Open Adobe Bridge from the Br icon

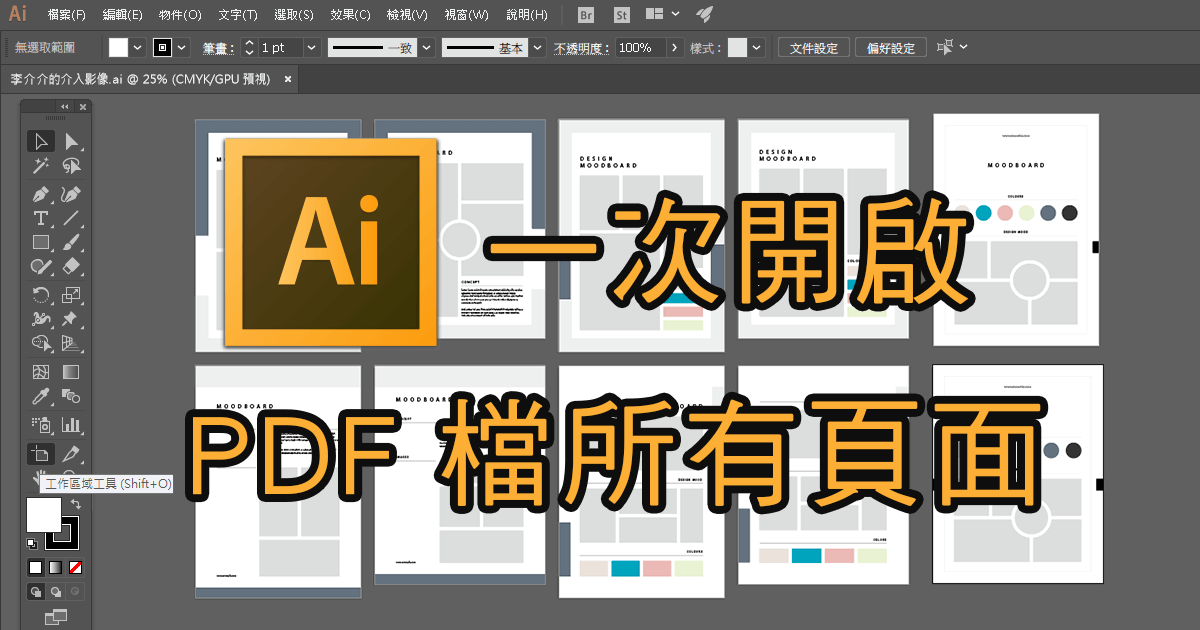coord(584,15)
